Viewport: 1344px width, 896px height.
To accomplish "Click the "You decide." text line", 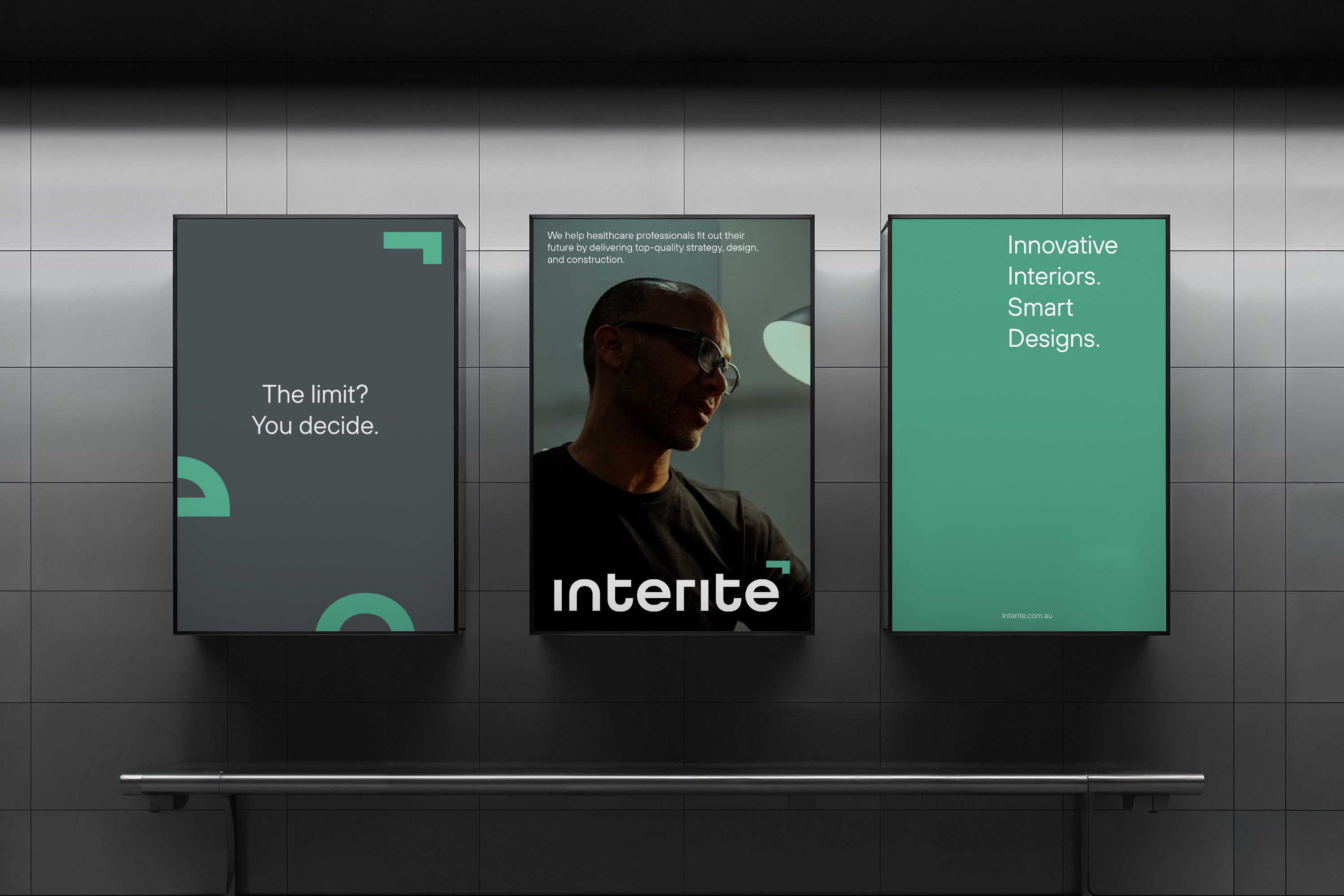I will [315, 426].
